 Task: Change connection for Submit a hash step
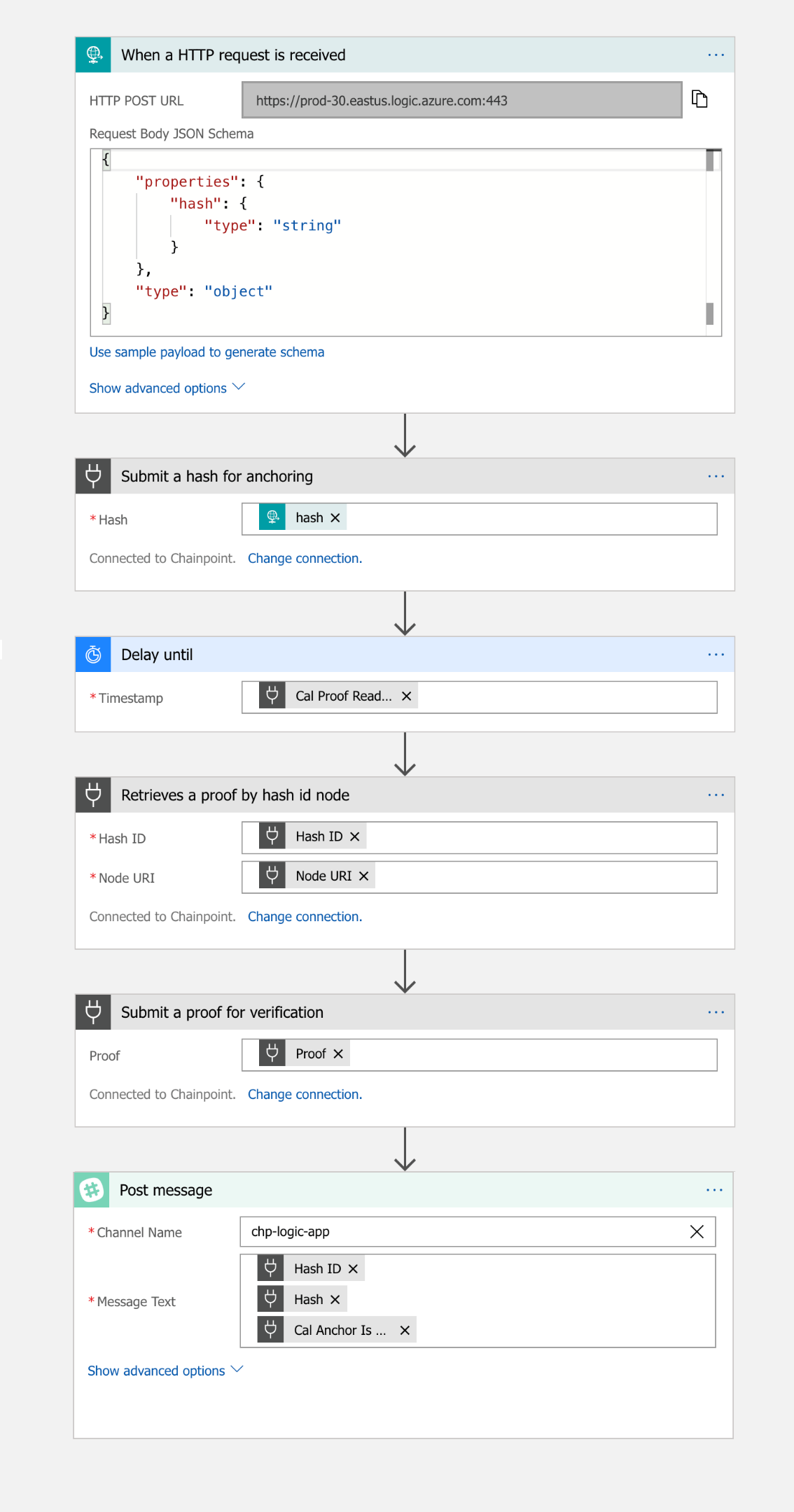point(305,559)
